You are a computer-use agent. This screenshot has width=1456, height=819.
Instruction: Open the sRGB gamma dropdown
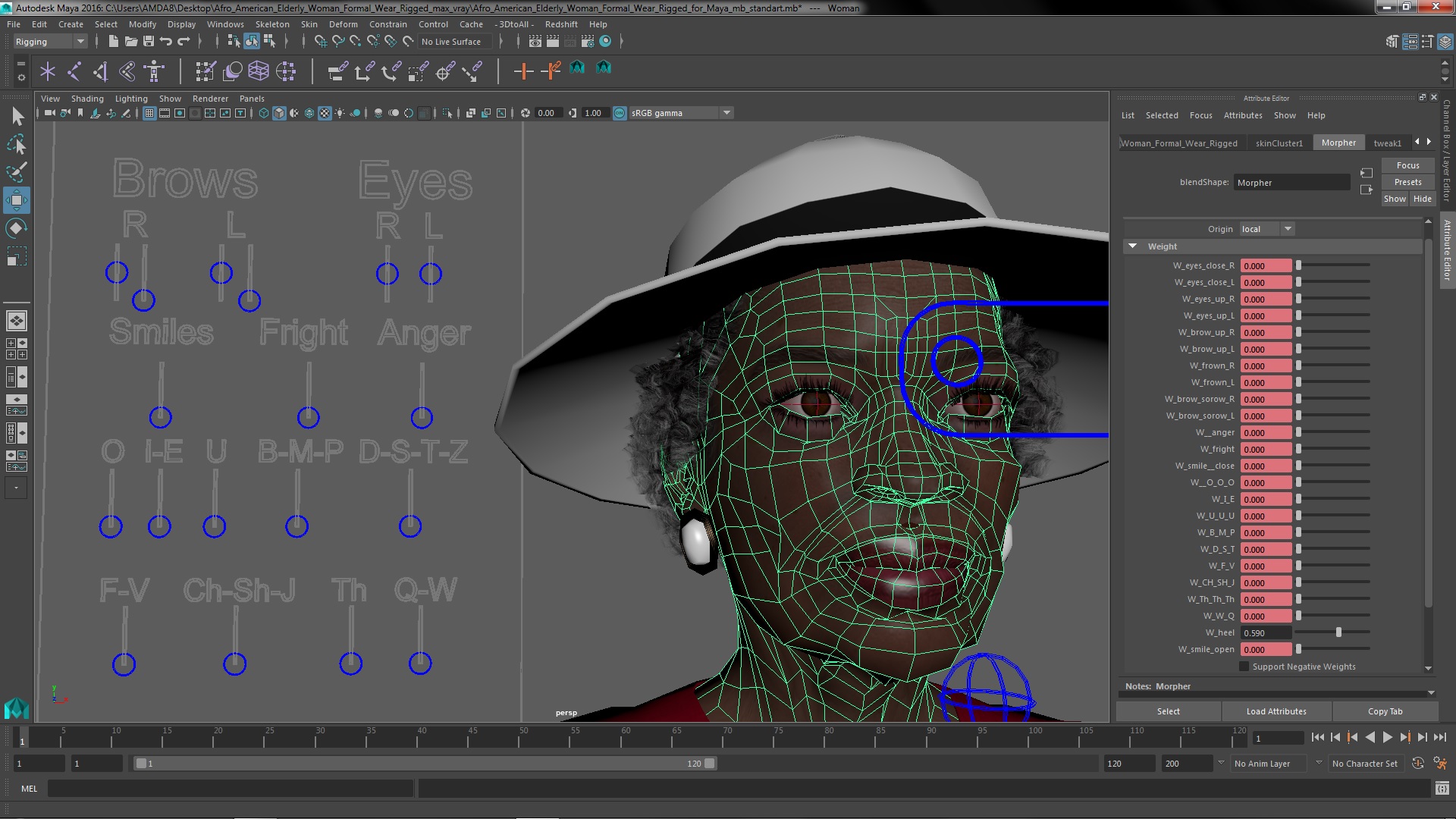(x=680, y=113)
